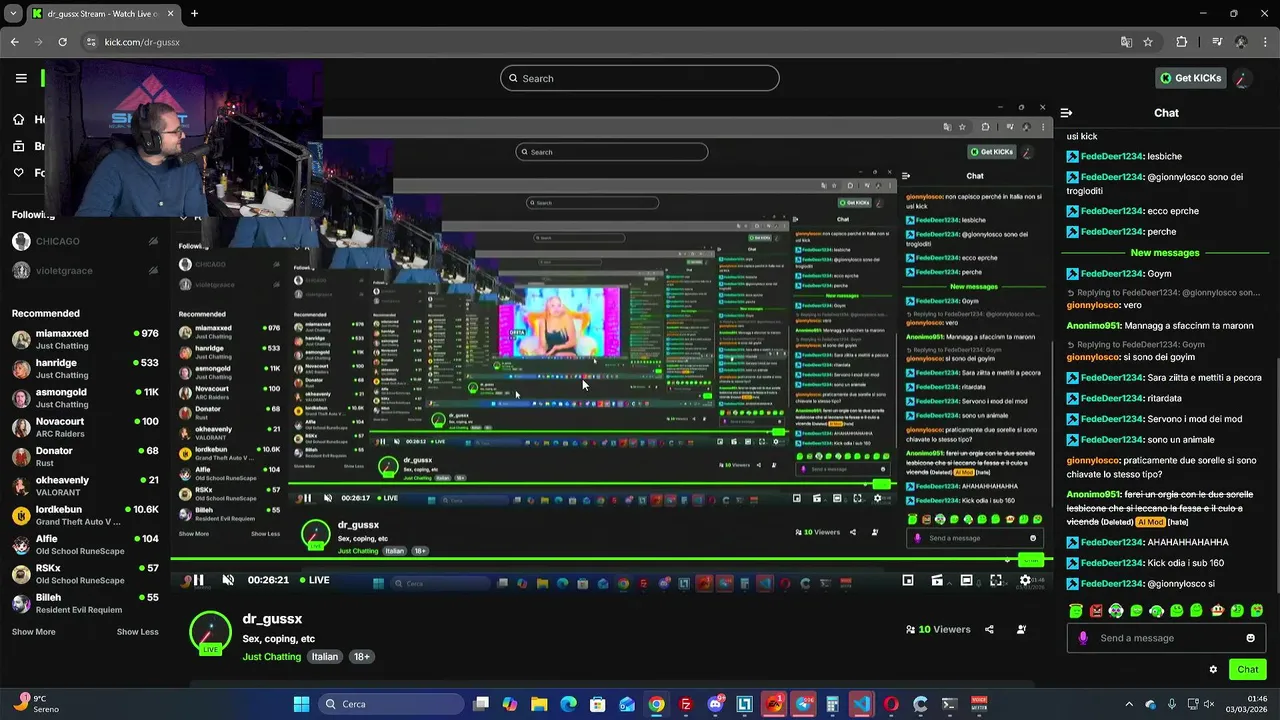Viewport: 1280px width, 720px height.
Task: Open the Chrome three-dot menu
Action: [x=1265, y=42]
